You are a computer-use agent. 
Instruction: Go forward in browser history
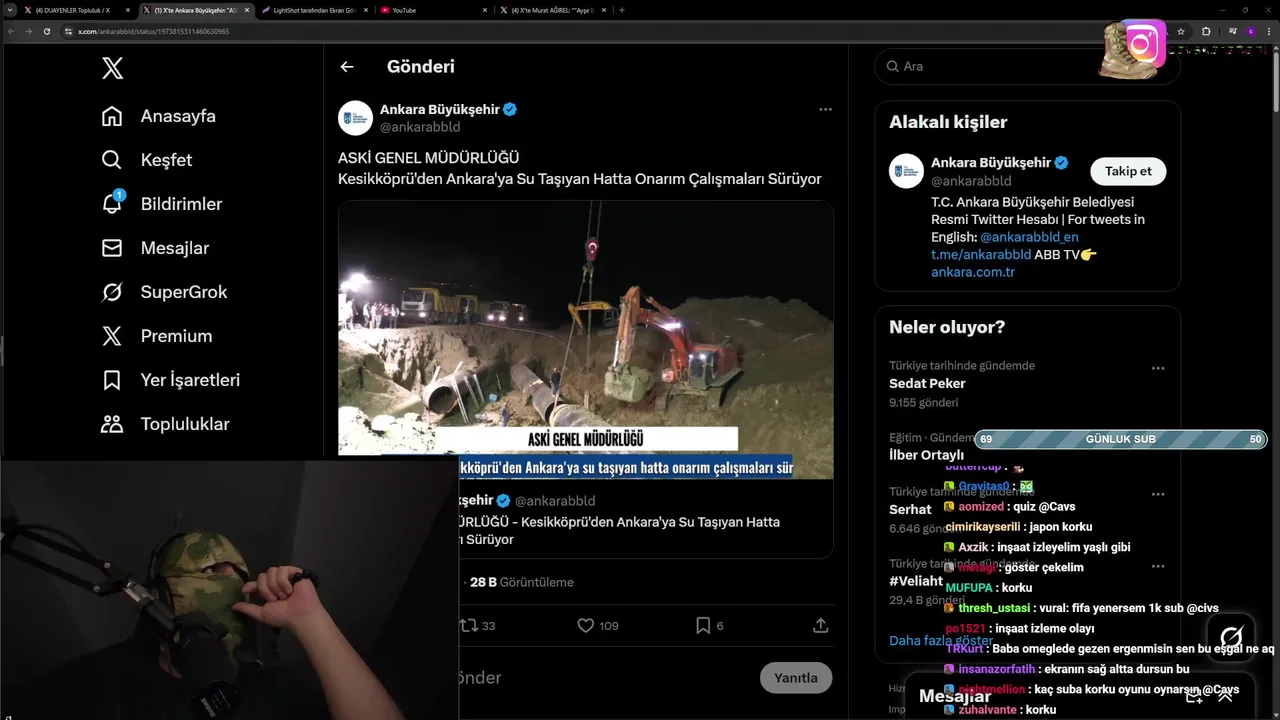coord(28,31)
